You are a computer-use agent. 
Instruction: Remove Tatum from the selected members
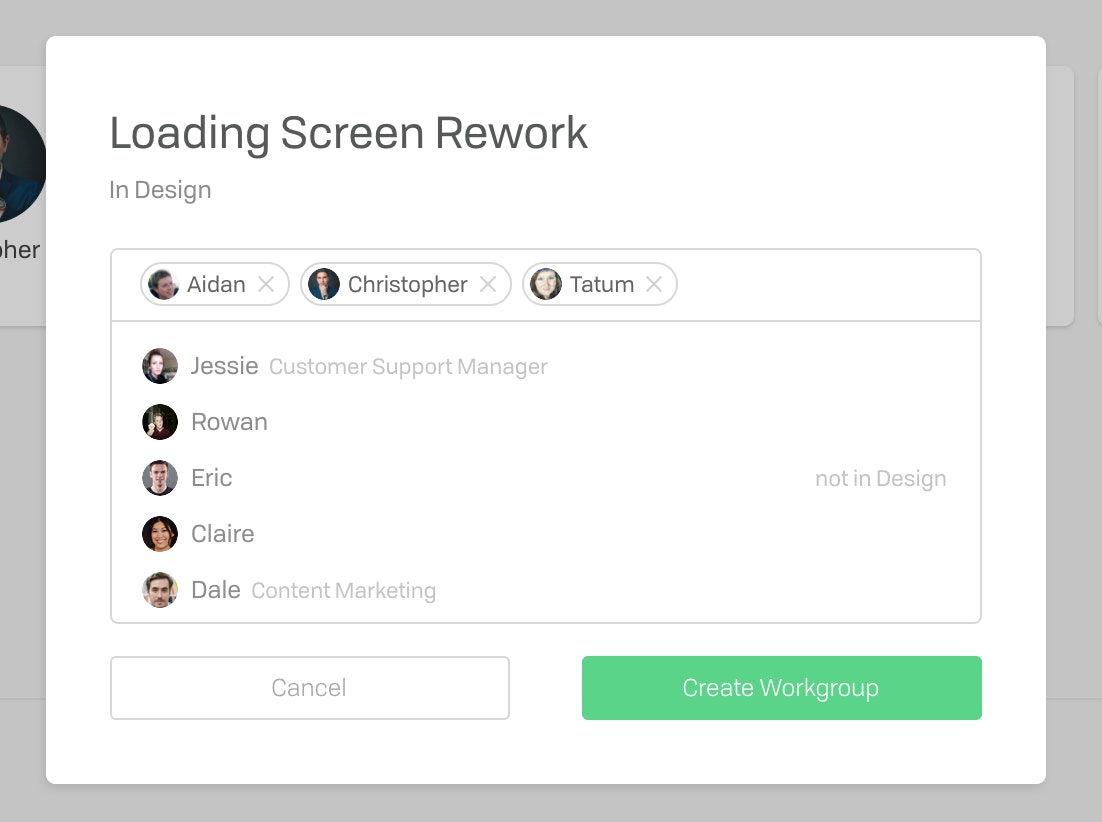click(654, 285)
